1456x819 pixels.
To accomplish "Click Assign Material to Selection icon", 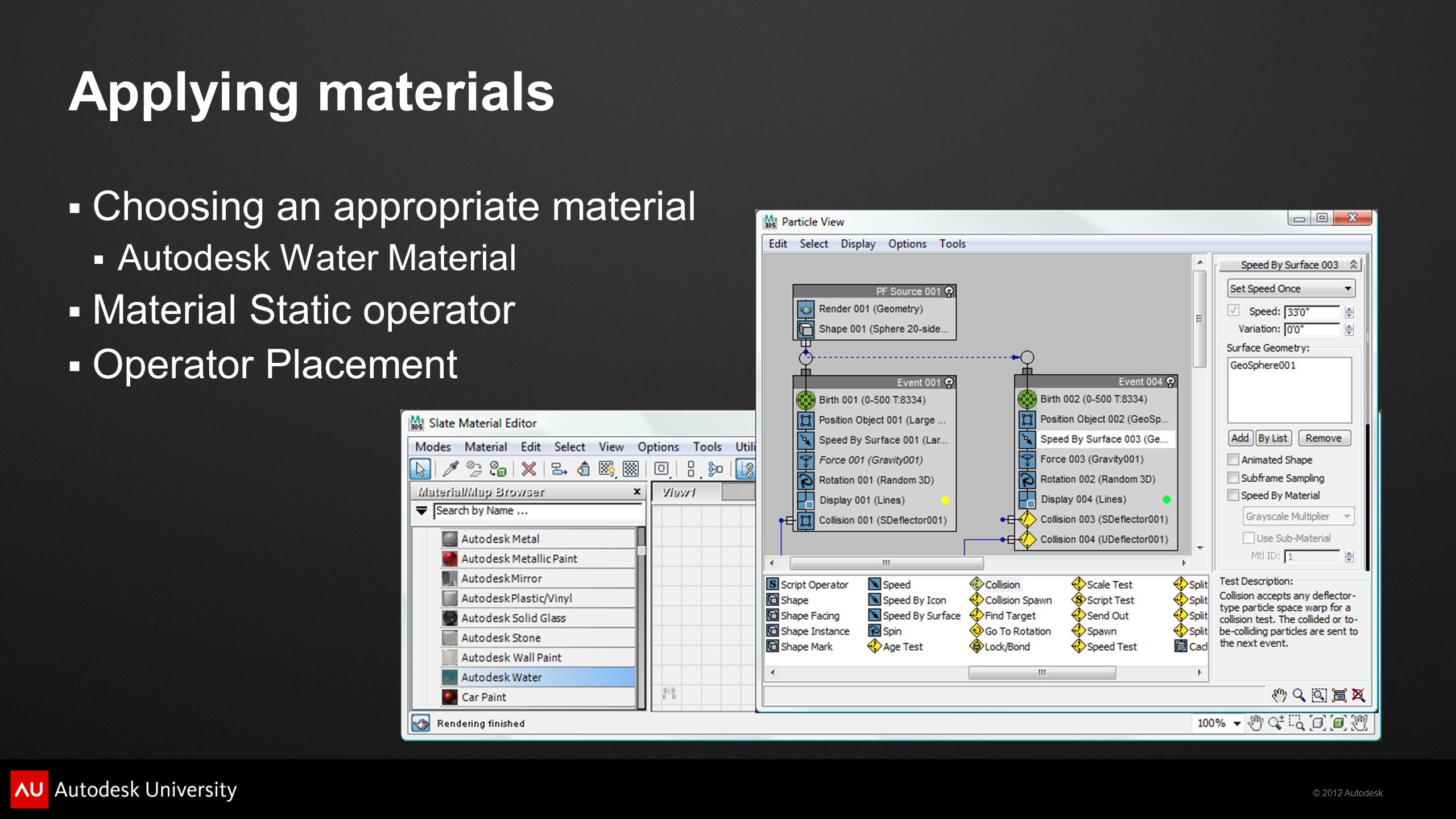I will pyautogui.click(x=498, y=469).
